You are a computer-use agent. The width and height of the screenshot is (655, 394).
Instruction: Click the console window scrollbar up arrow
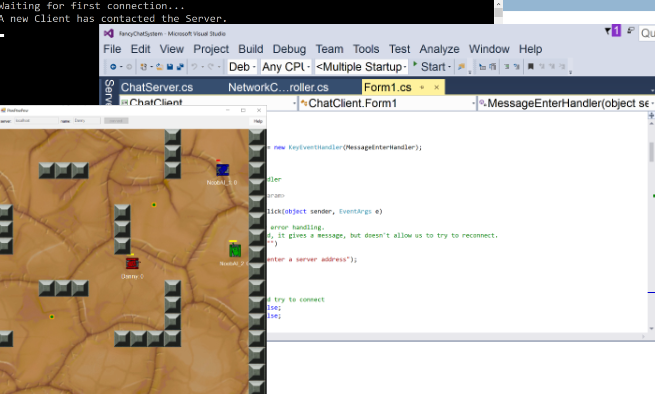click(x=498, y=4)
